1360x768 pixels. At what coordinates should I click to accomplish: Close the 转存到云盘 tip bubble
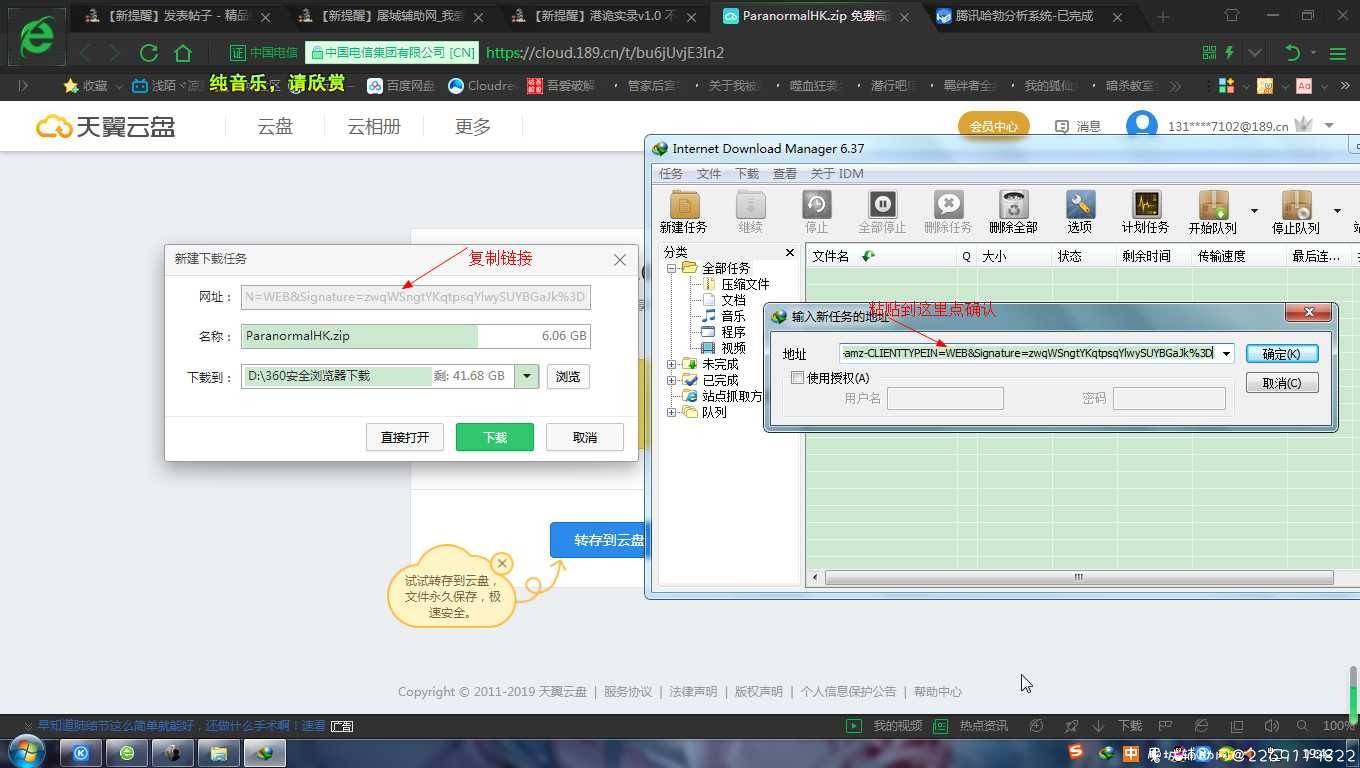502,564
